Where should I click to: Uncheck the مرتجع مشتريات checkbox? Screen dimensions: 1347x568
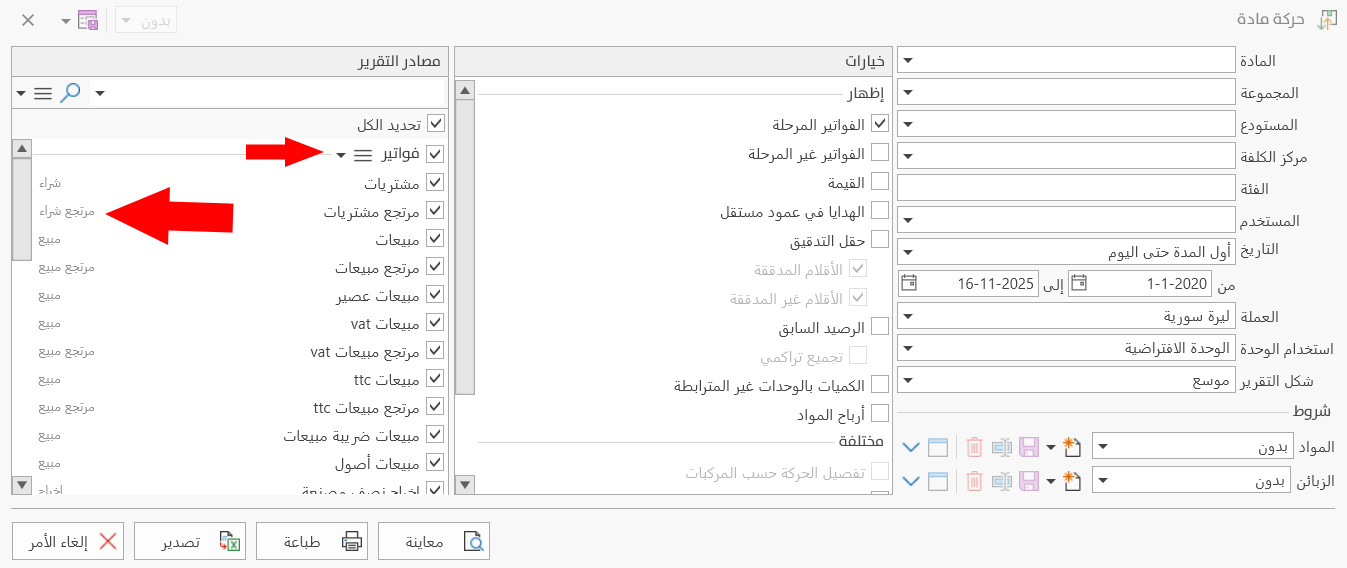pos(435,212)
